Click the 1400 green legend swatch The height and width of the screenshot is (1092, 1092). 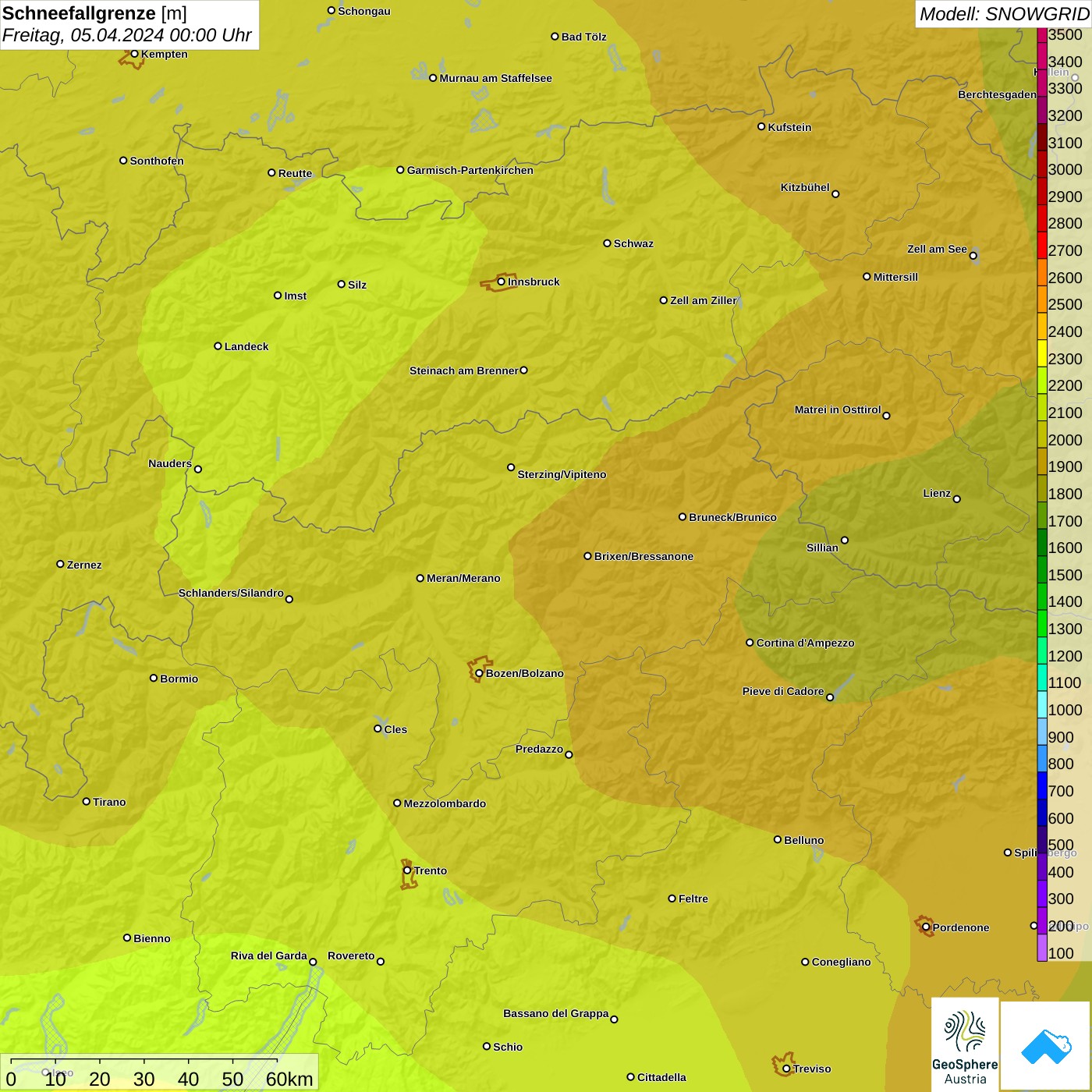point(1042,596)
